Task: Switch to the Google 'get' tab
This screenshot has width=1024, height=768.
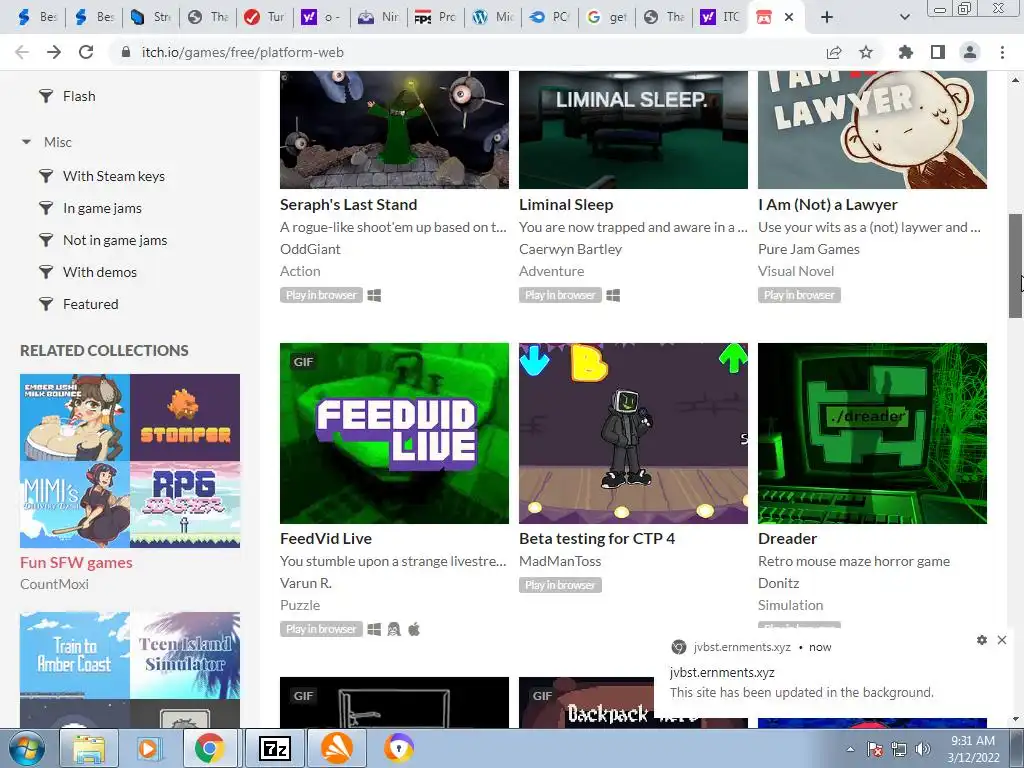Action: 607,17
